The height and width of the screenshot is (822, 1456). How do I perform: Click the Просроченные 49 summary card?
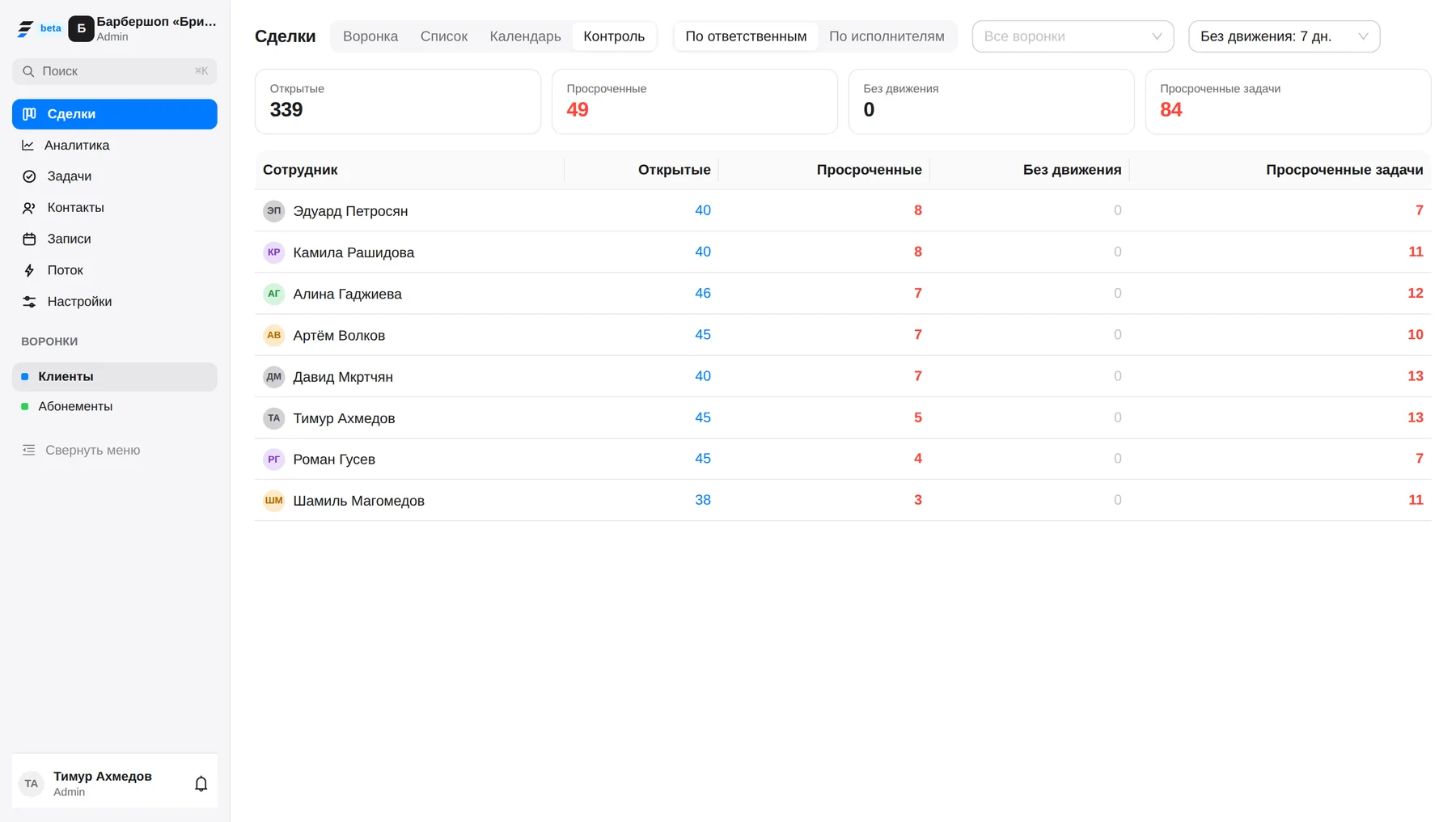tap(694, 101)
